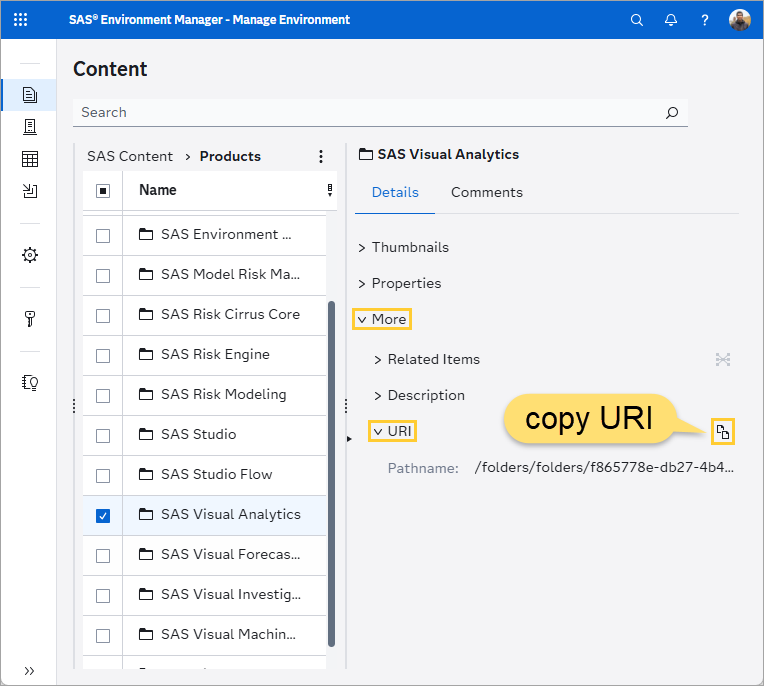Open the gear Configuration sidebar icon
764x686 pixels.
[x=30, y=255]
